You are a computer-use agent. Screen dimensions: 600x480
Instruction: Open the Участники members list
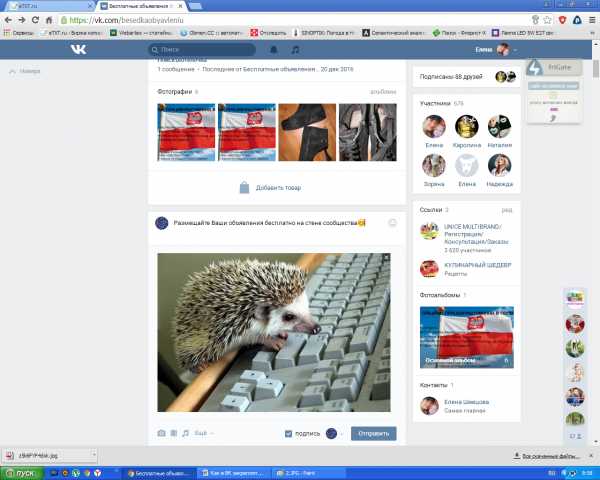[x=441, y=103]
